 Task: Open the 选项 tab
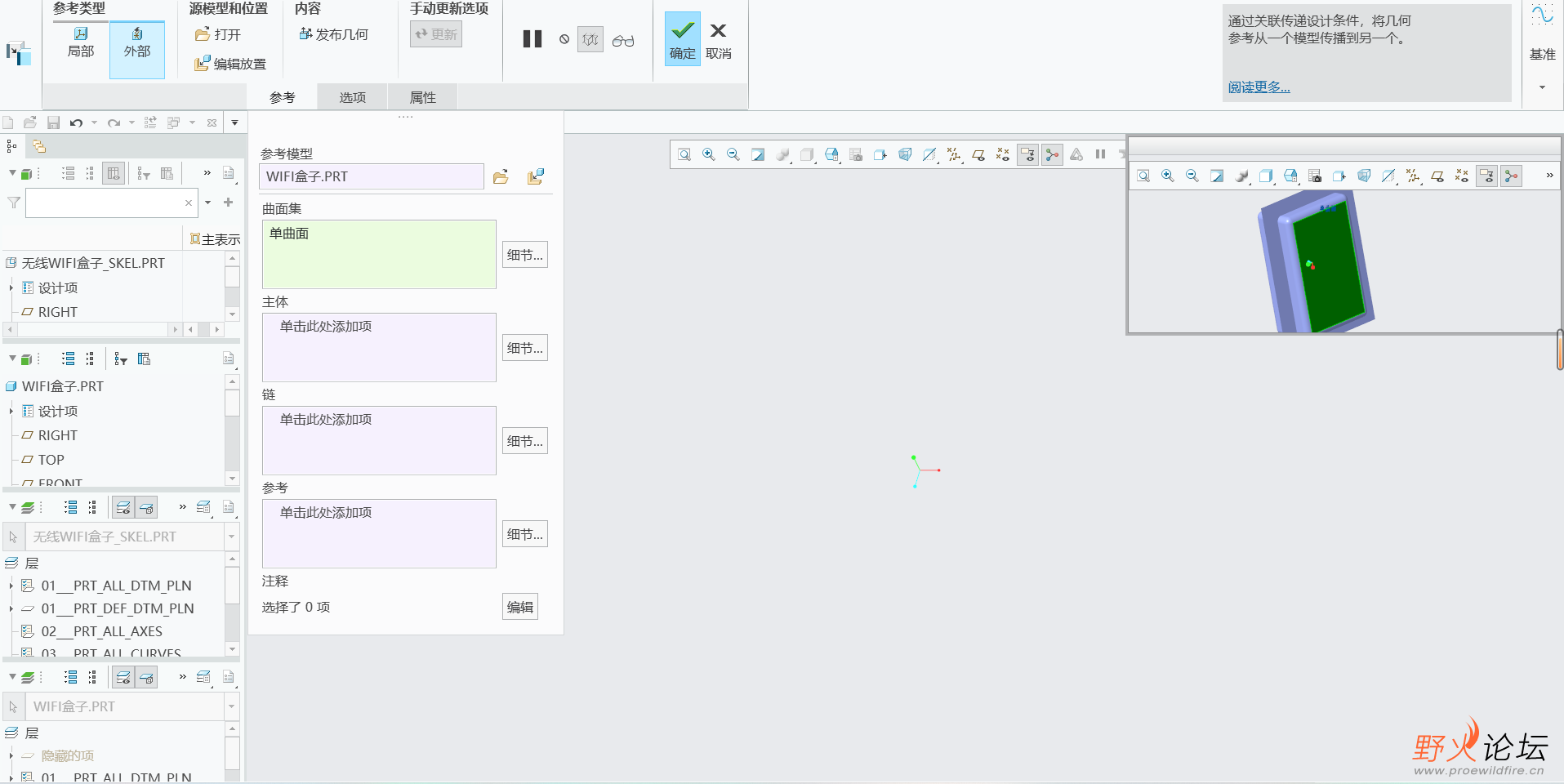point(353,97)
